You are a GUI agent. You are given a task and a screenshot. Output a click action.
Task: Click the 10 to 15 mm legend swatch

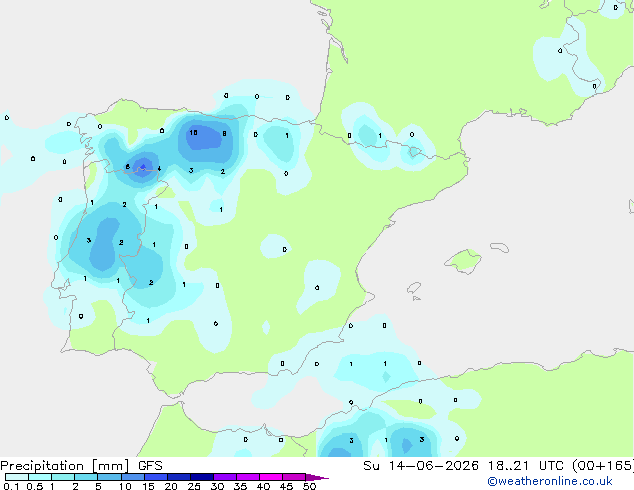[132, 477]
